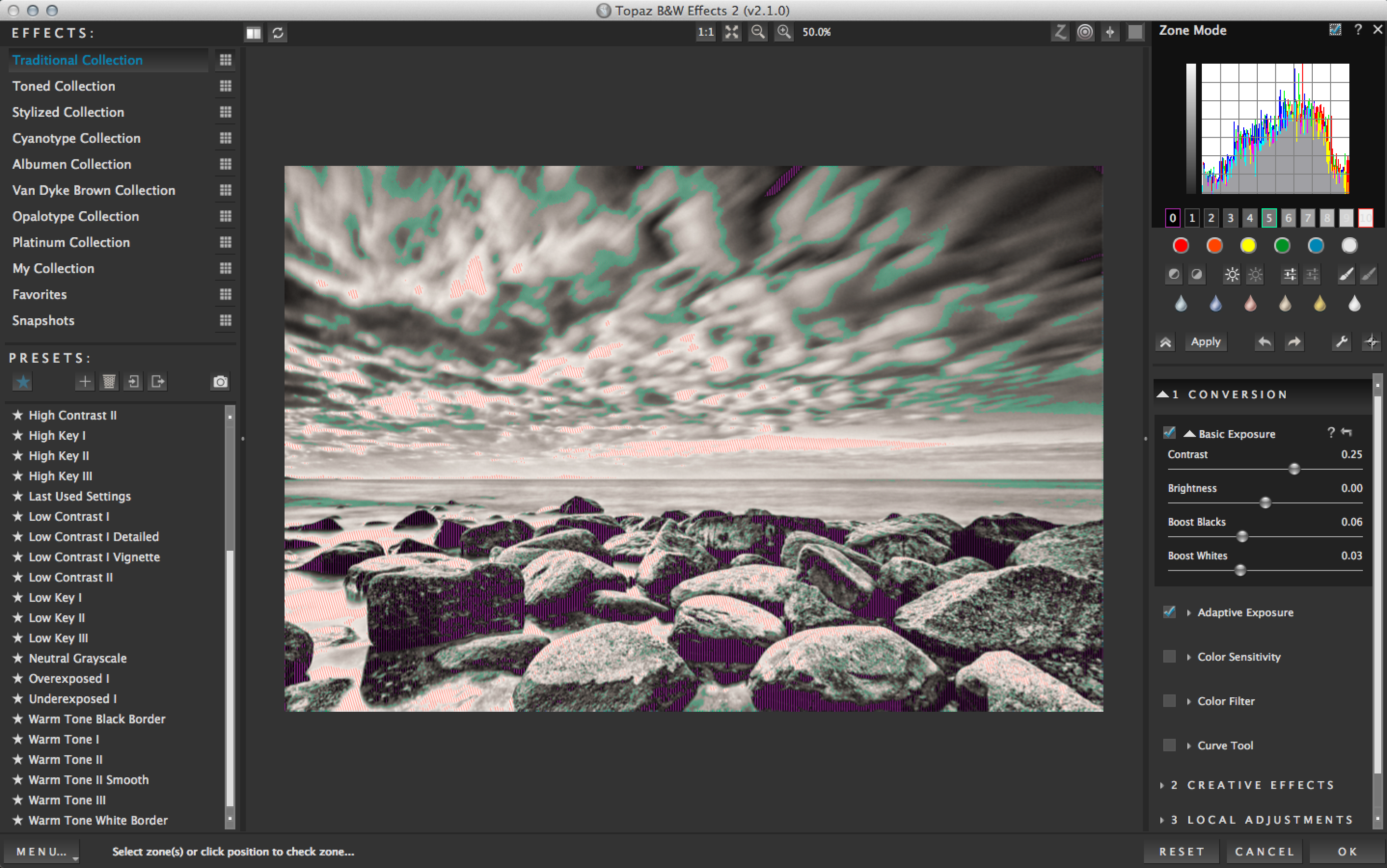Screen dimensions: 1387x868
Task: Click the zoom-in magnifier icon
Action: coord(784,32)
